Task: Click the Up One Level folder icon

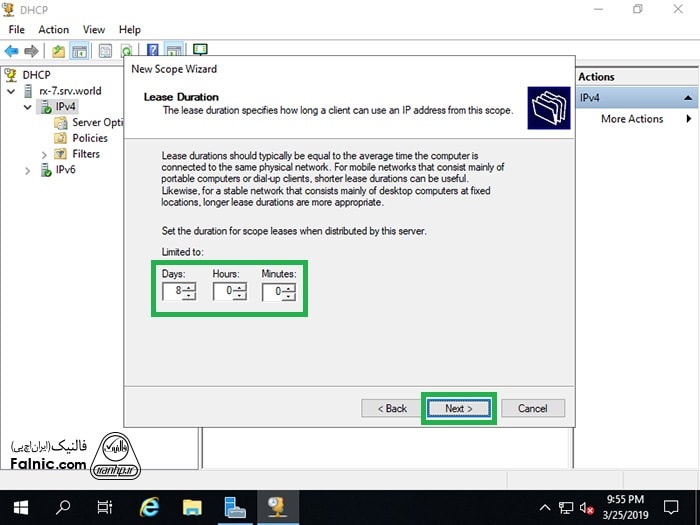Action: (x=58, y=50)
